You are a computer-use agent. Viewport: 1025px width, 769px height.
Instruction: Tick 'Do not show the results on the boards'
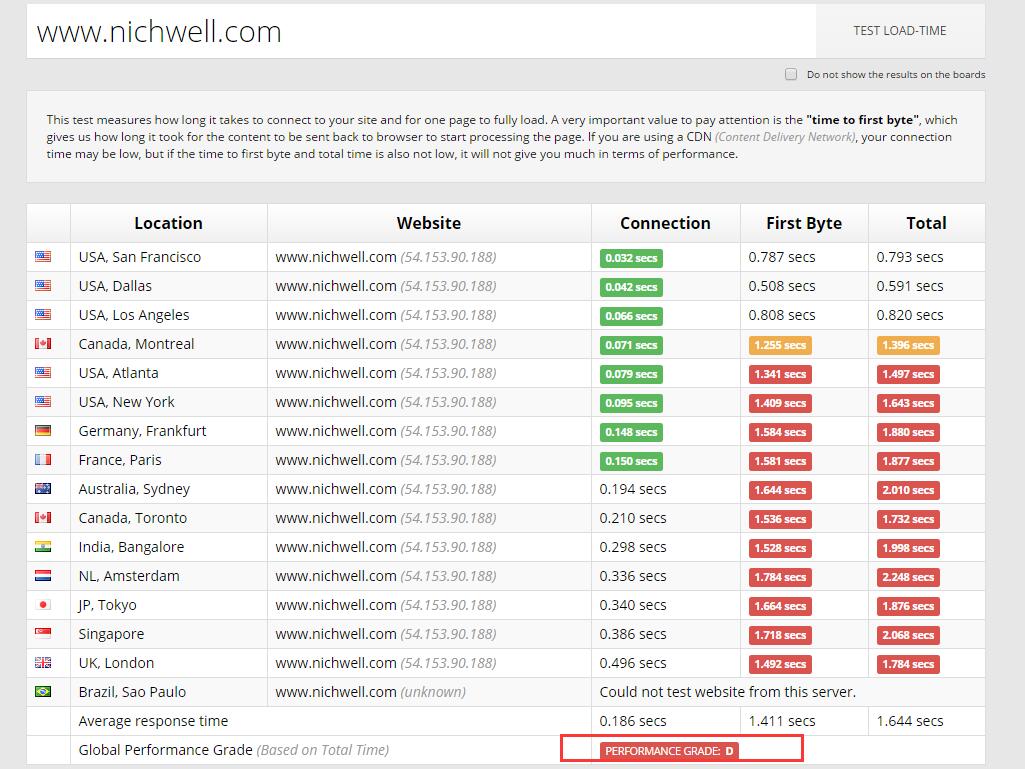791,74
